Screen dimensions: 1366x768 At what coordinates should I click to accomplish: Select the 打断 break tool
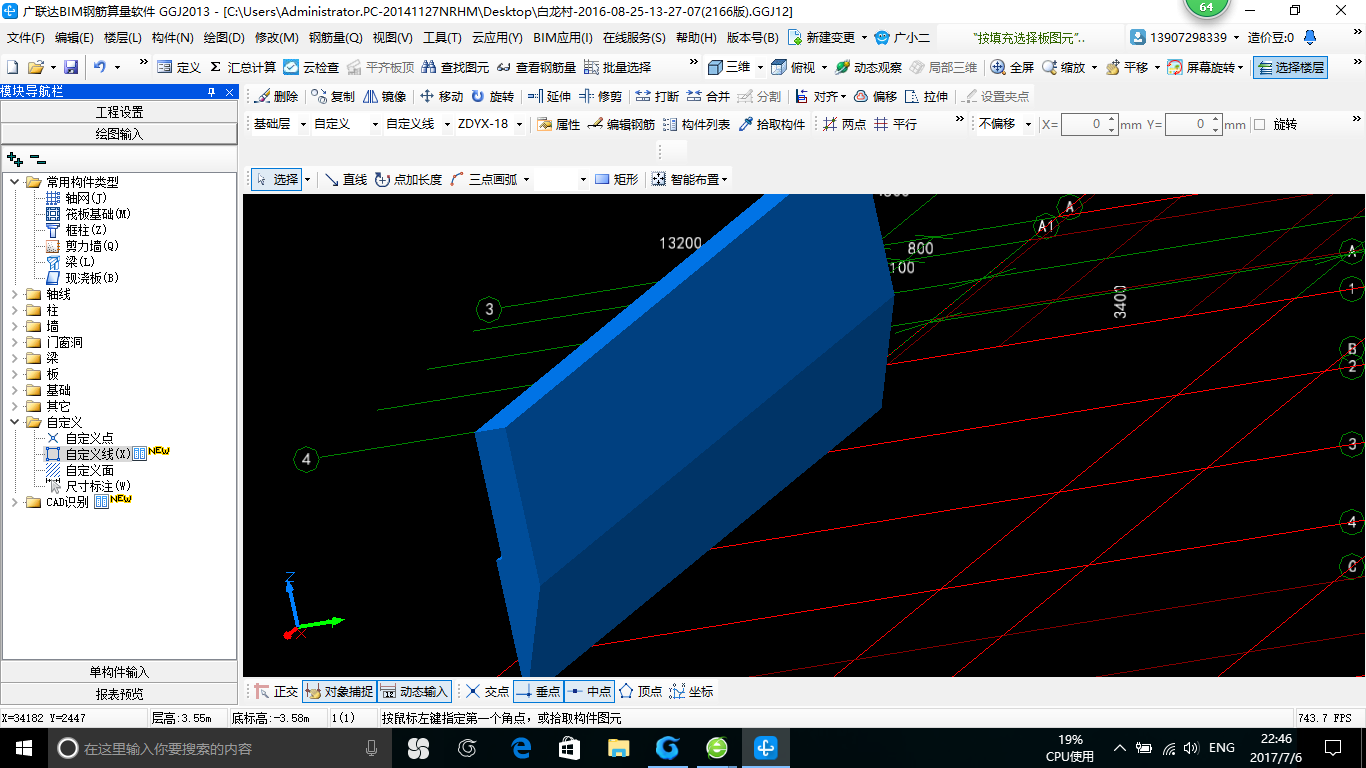pyautogui.click(x=657, y=97)
